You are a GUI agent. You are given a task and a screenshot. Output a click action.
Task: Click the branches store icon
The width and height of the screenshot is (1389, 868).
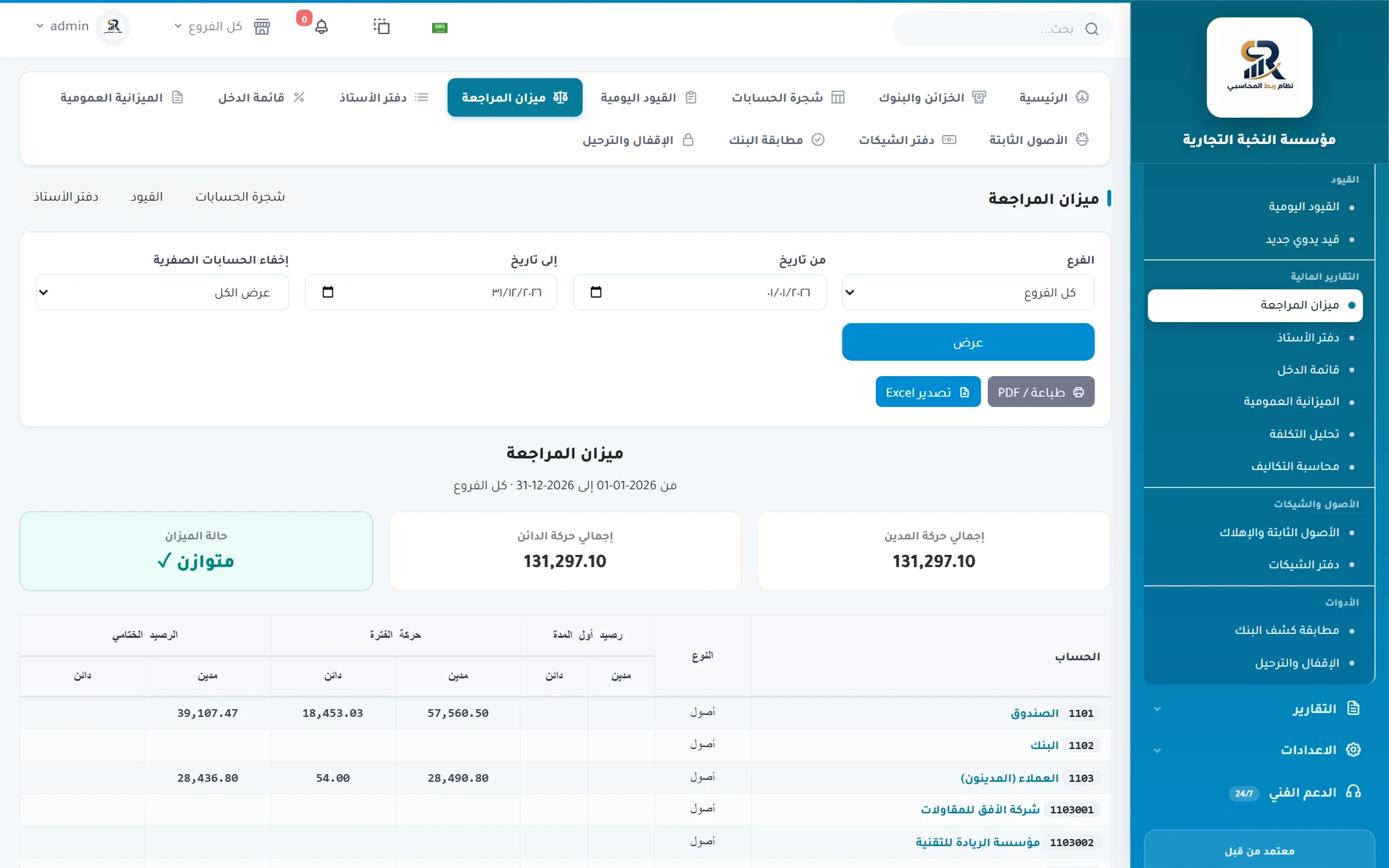[262, 27]
